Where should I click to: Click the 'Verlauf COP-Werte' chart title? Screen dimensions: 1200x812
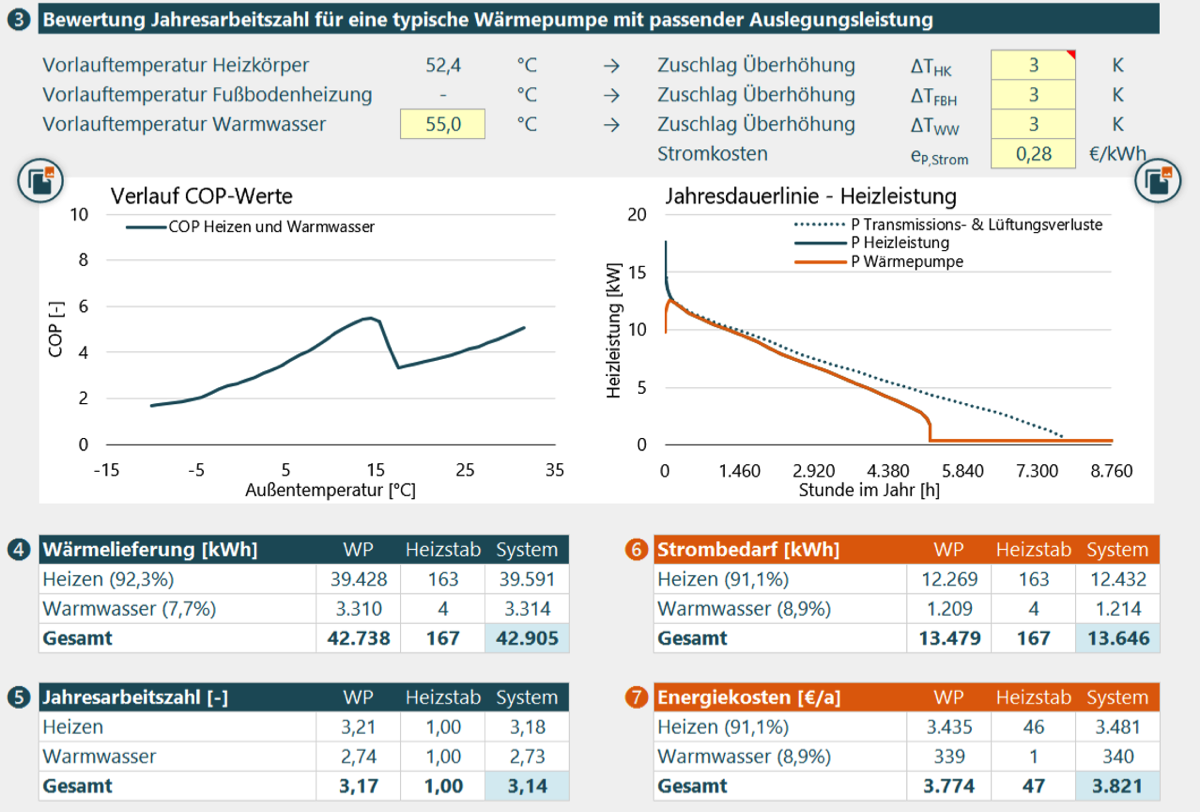pyautogui.click(x=201, y=196)
